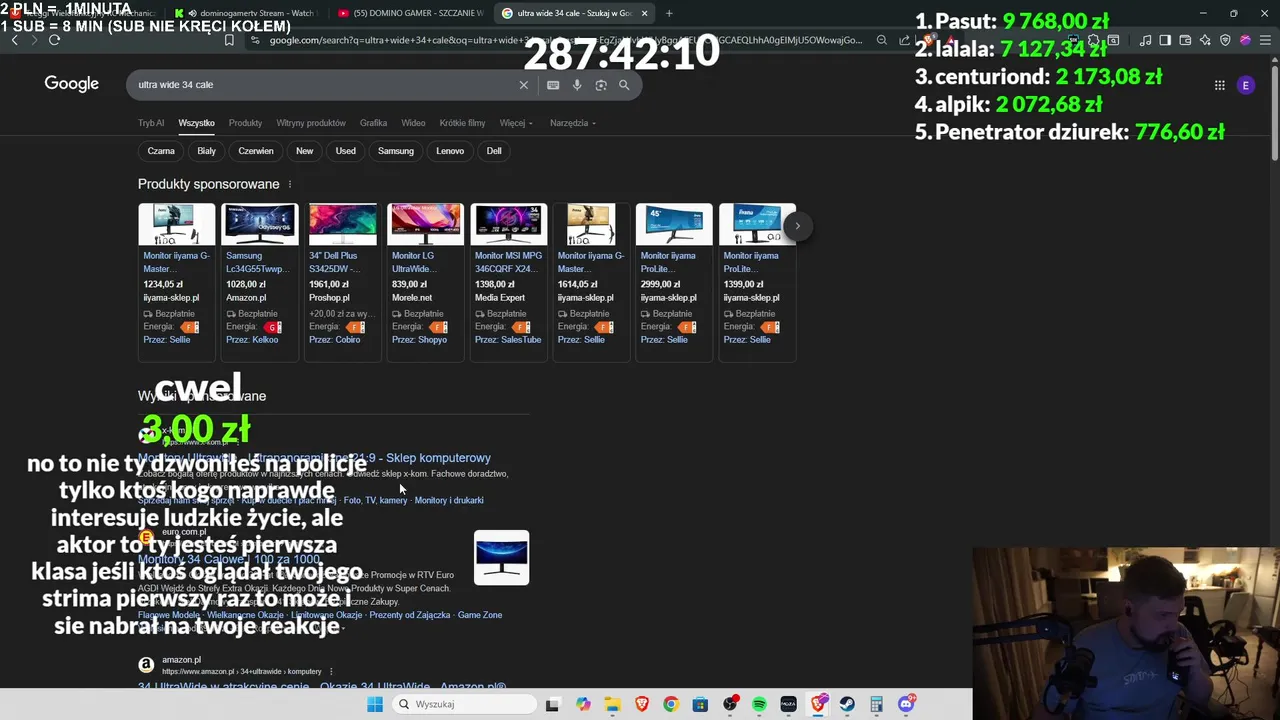Viewport: 1280px width, 720px height.
Task: Launch Copilot from taskbar
Action: pyautogui.click(x=583, y=704)
